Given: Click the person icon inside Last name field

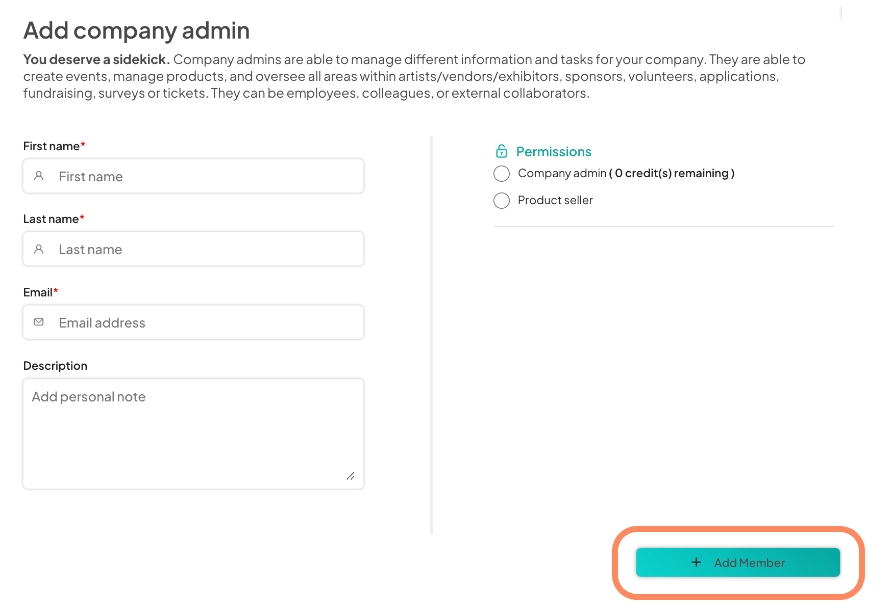Looking at the screenshot, I should coord(38,248).
